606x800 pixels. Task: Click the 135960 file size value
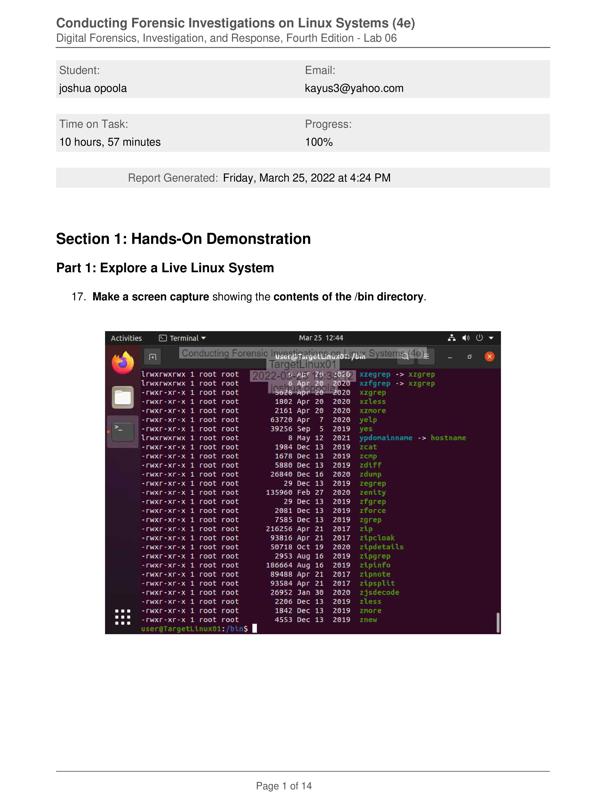pyautogui.click(x=279, y=493)
